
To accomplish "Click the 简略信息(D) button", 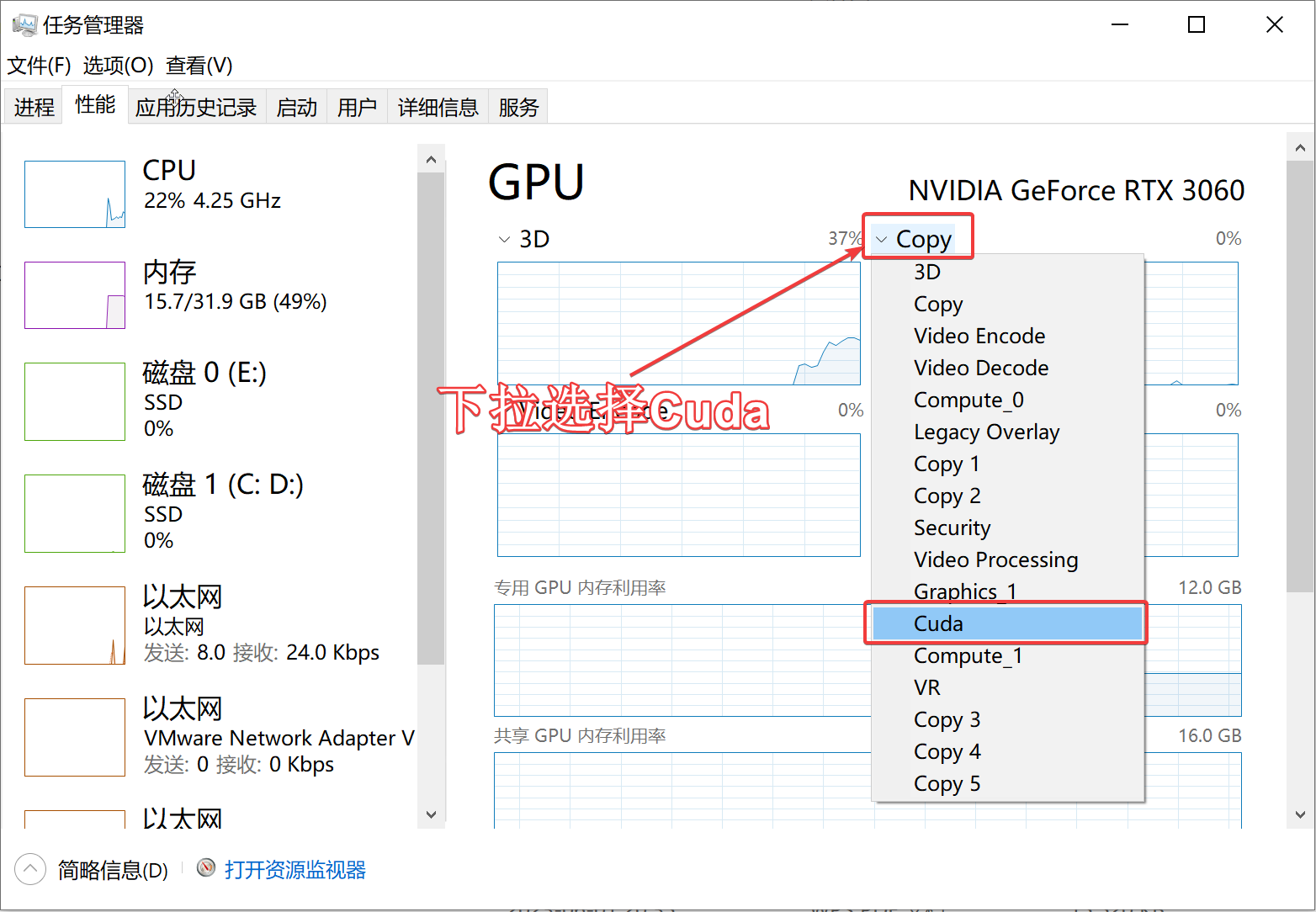I will click(x=113, y=870).
